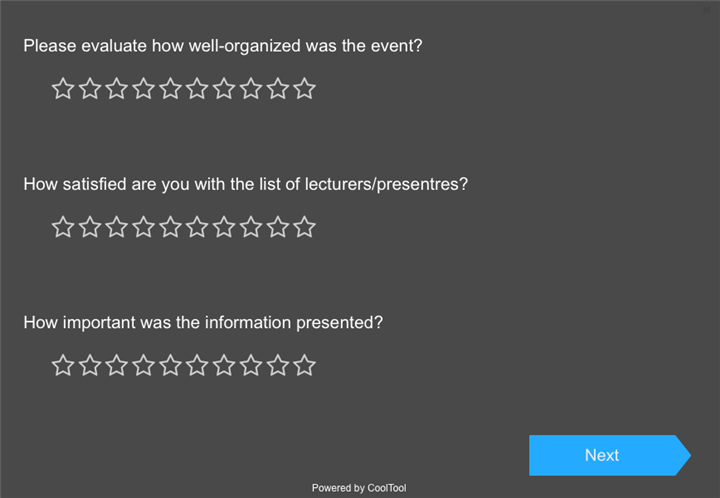Rate information importance with the fourth star
Viewport: 720px width, 498px height.
coord(144,365)
